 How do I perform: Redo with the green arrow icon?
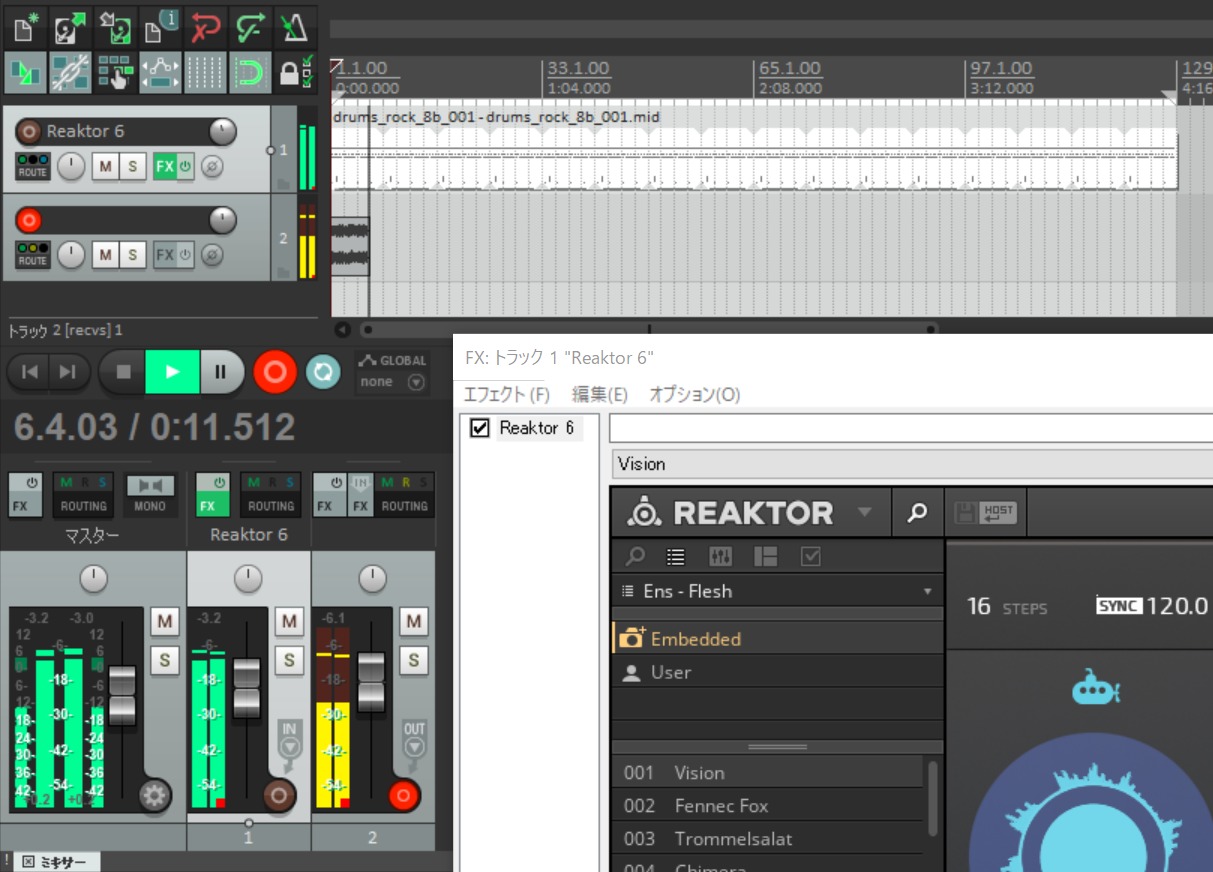[x=250, y=27]
